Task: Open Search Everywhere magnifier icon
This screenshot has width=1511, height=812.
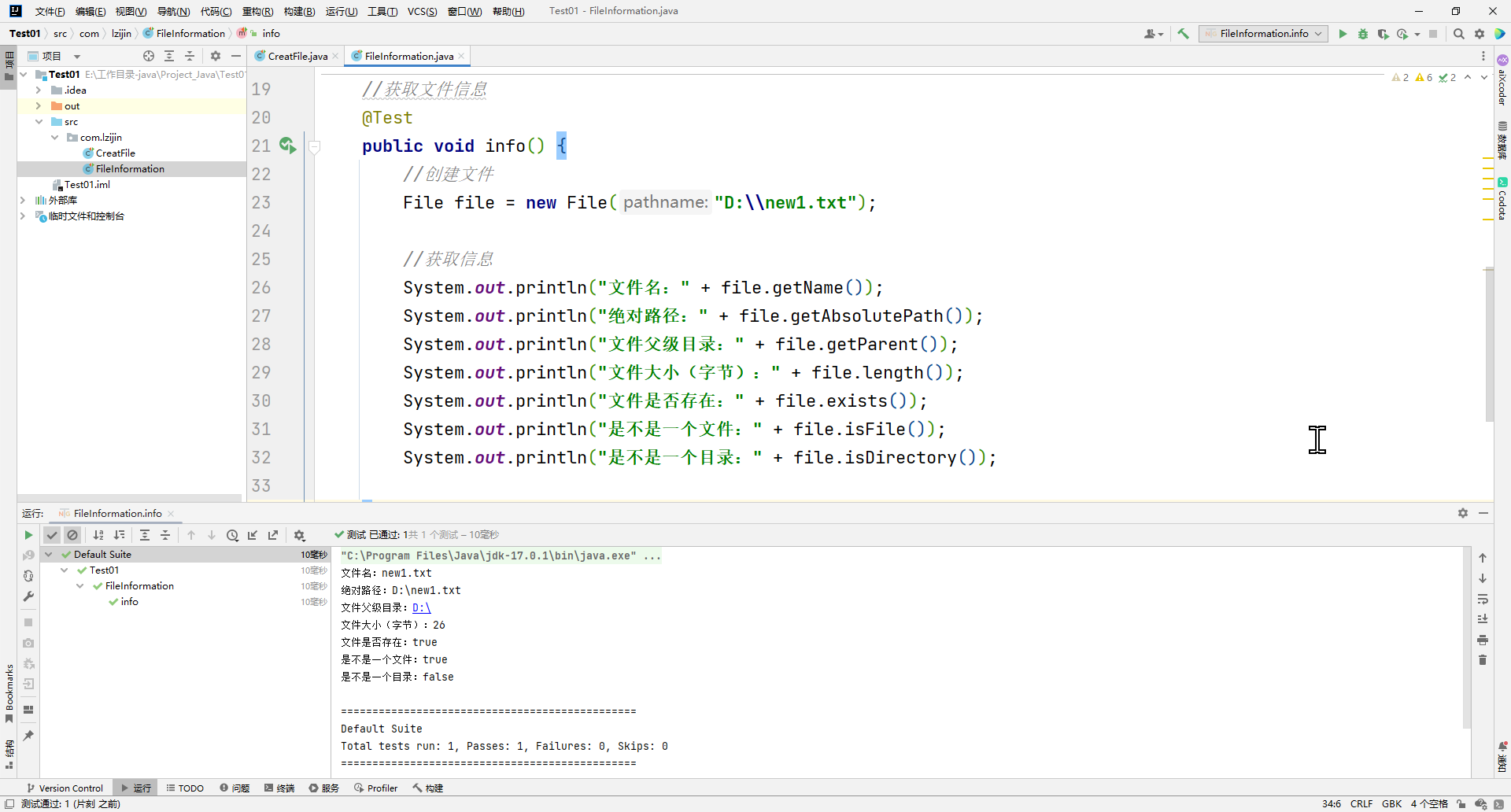Action: 1459,34
